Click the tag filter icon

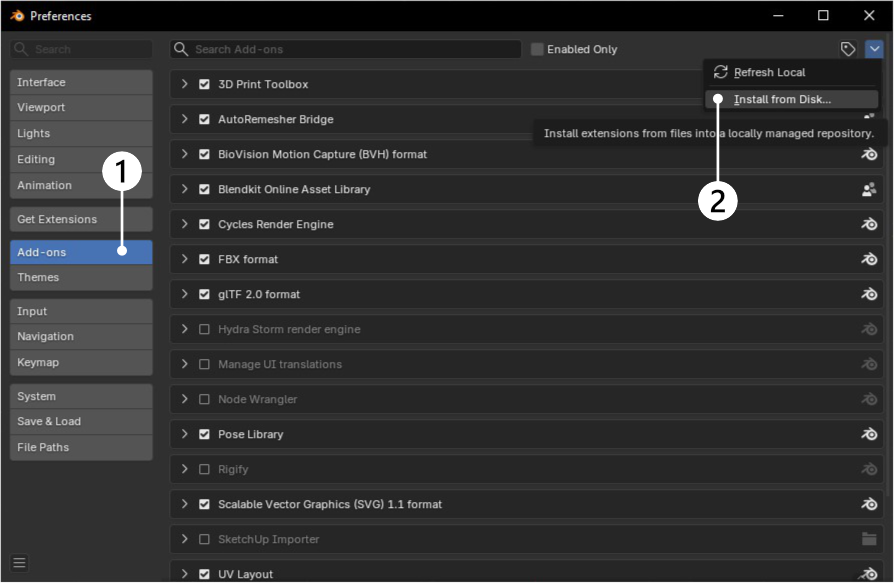coord(848,49)
